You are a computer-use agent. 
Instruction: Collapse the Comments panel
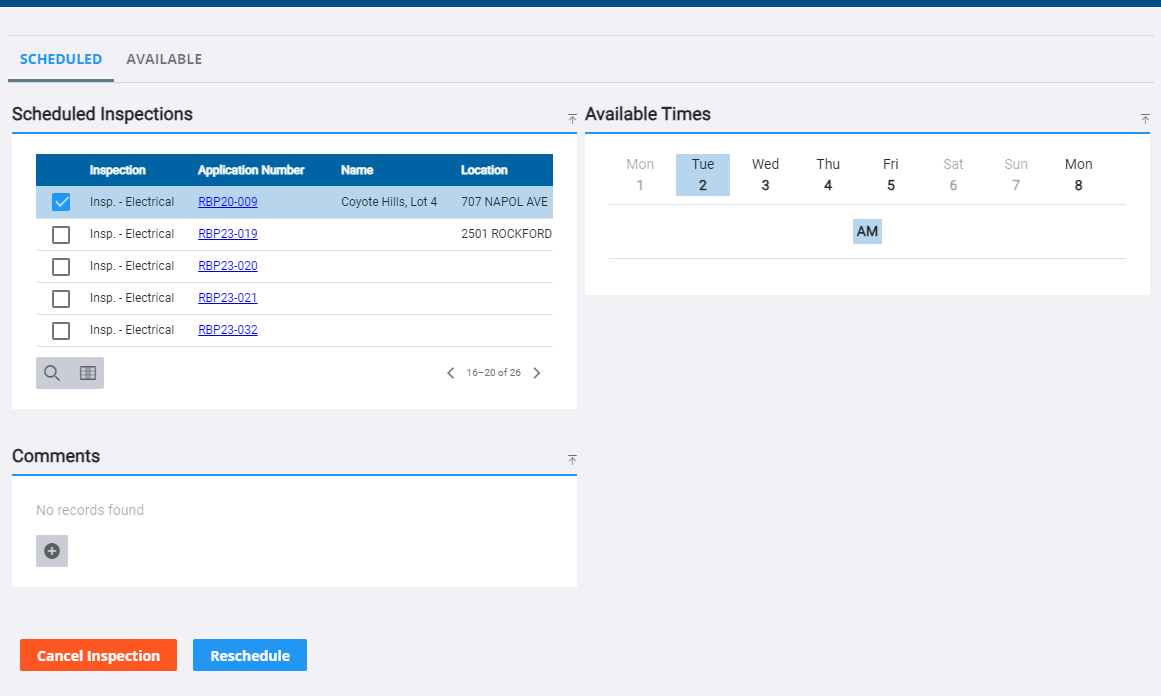tap(571, 460)
